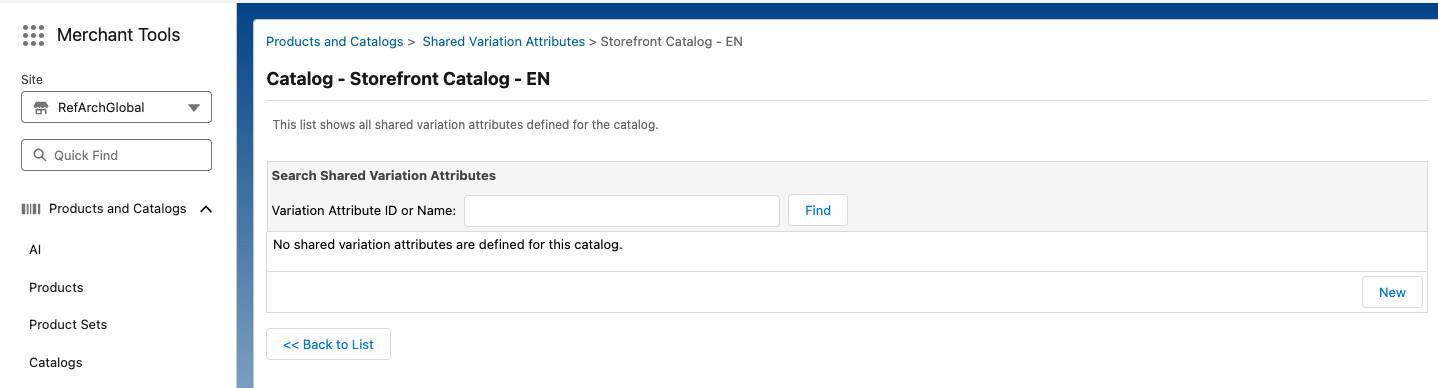Click the Merchant Tools header title
This screenshot has width=1438, height=388.
(x=119, y=35)
